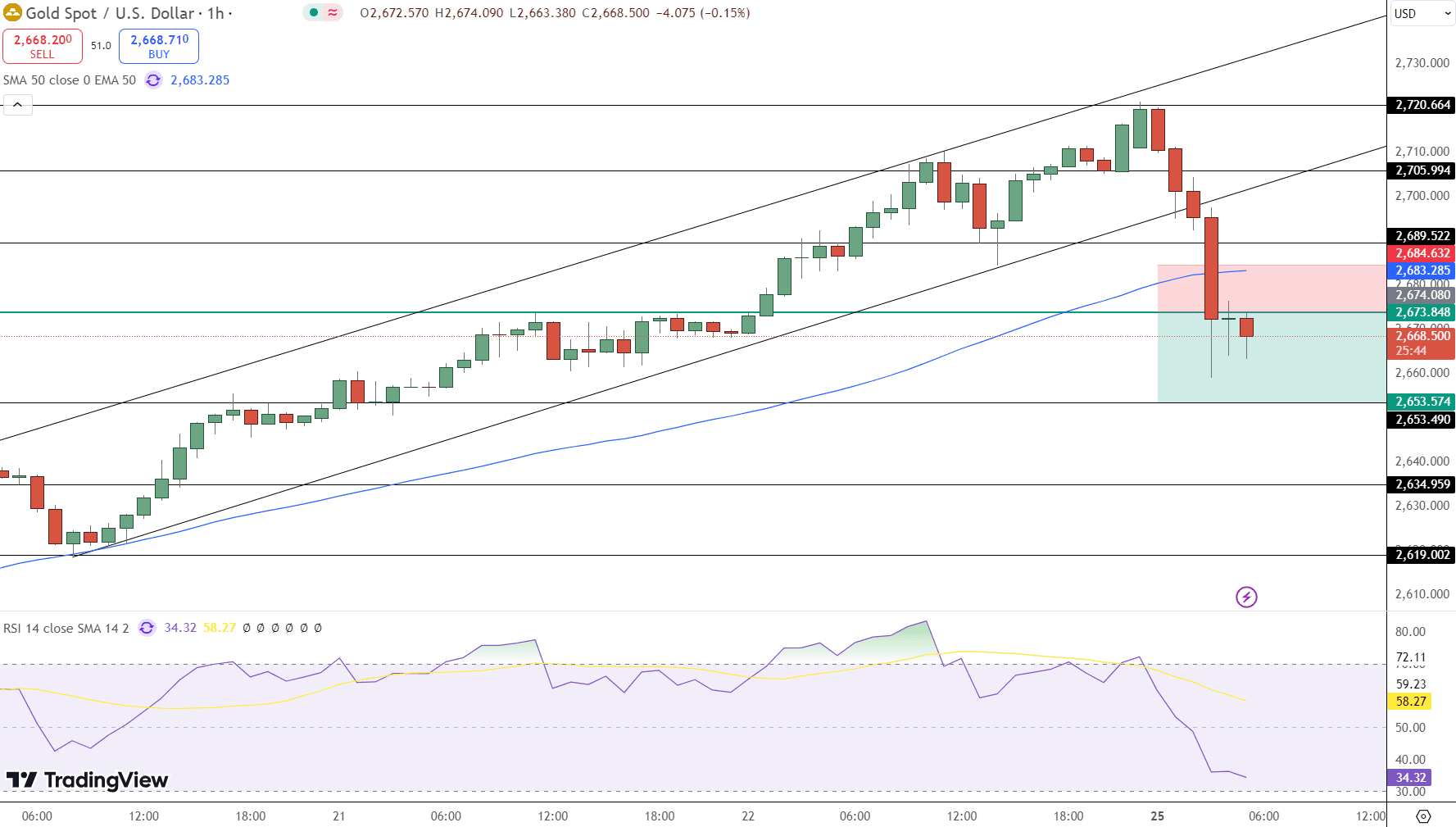Collapse the indicator legend with chevron button

pyautogui.click(x=17, y=105)
